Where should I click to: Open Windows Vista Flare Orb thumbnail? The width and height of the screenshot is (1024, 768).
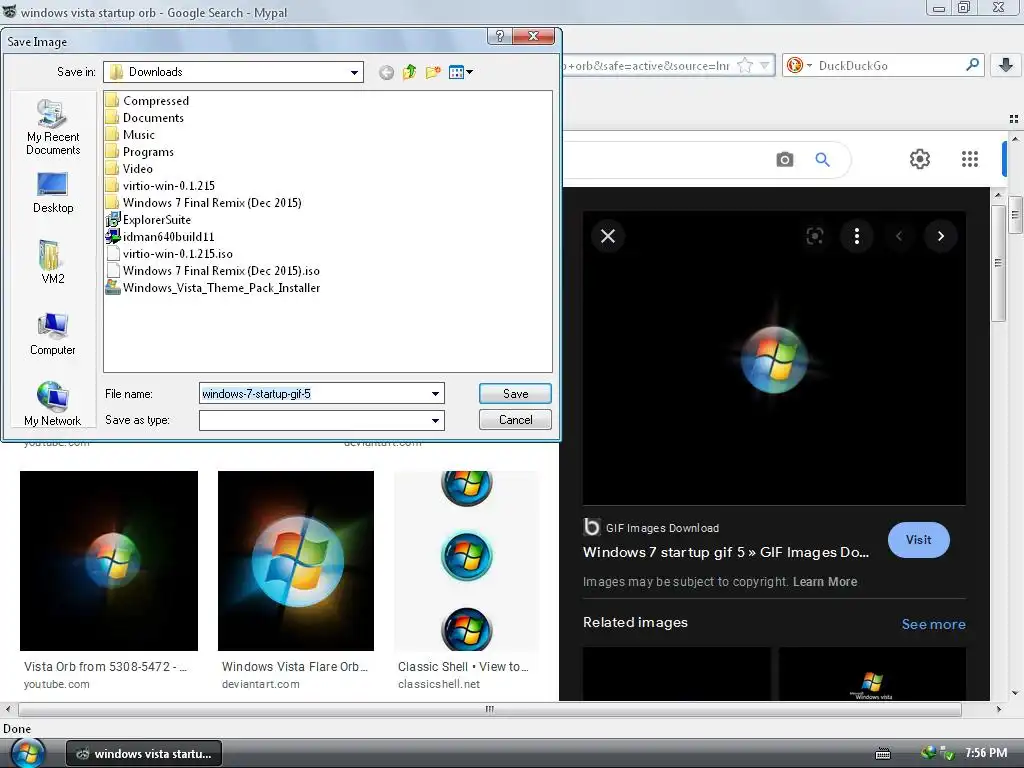pyautogui.click(x=296, y=560)
